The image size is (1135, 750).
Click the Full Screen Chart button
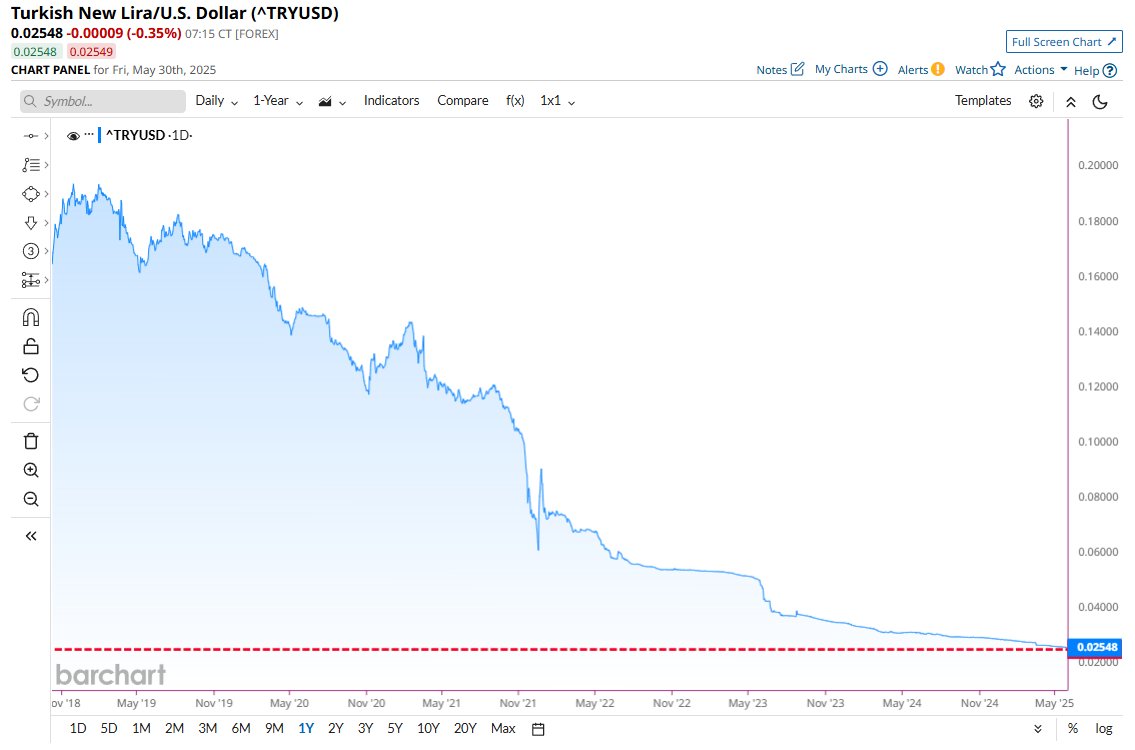(x=1064, y=42)
